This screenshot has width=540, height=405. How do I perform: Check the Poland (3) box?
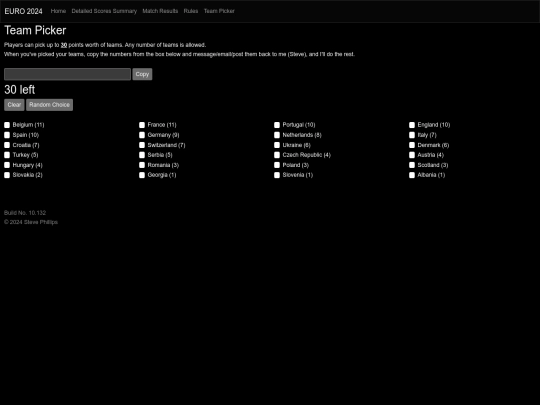(277, 165)
